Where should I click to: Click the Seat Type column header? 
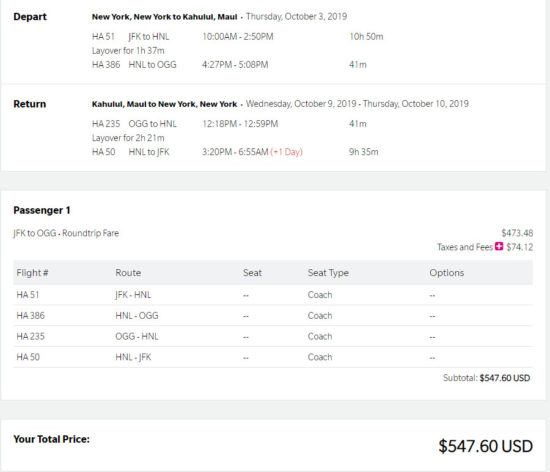[x=328, y=273]
